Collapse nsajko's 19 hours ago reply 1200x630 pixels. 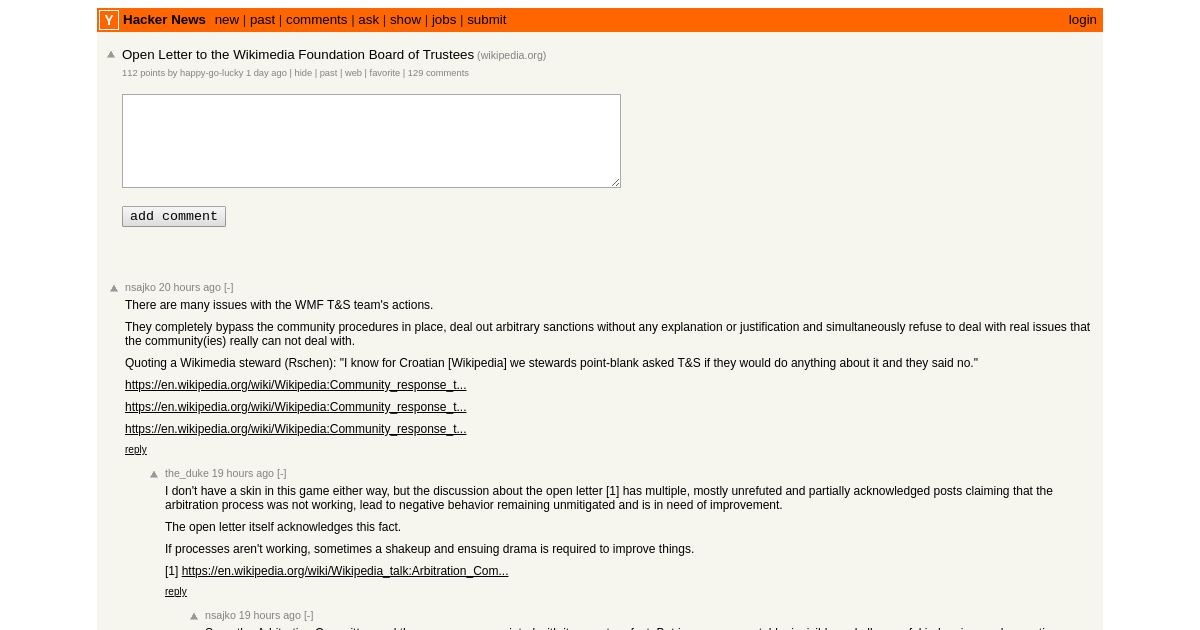(x=309, y=615)
